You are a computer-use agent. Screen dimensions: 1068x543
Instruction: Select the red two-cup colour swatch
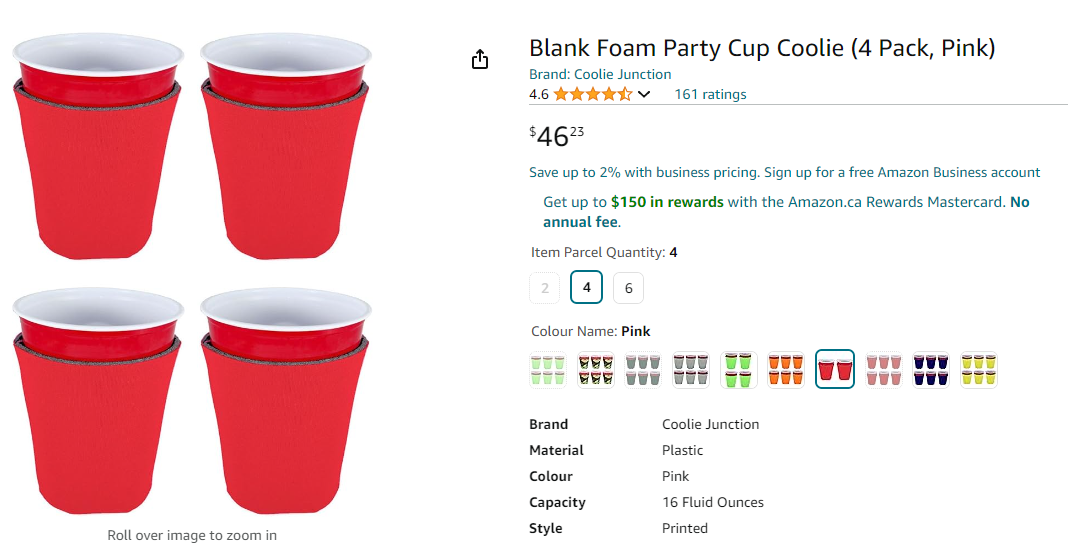coord(835,370)
